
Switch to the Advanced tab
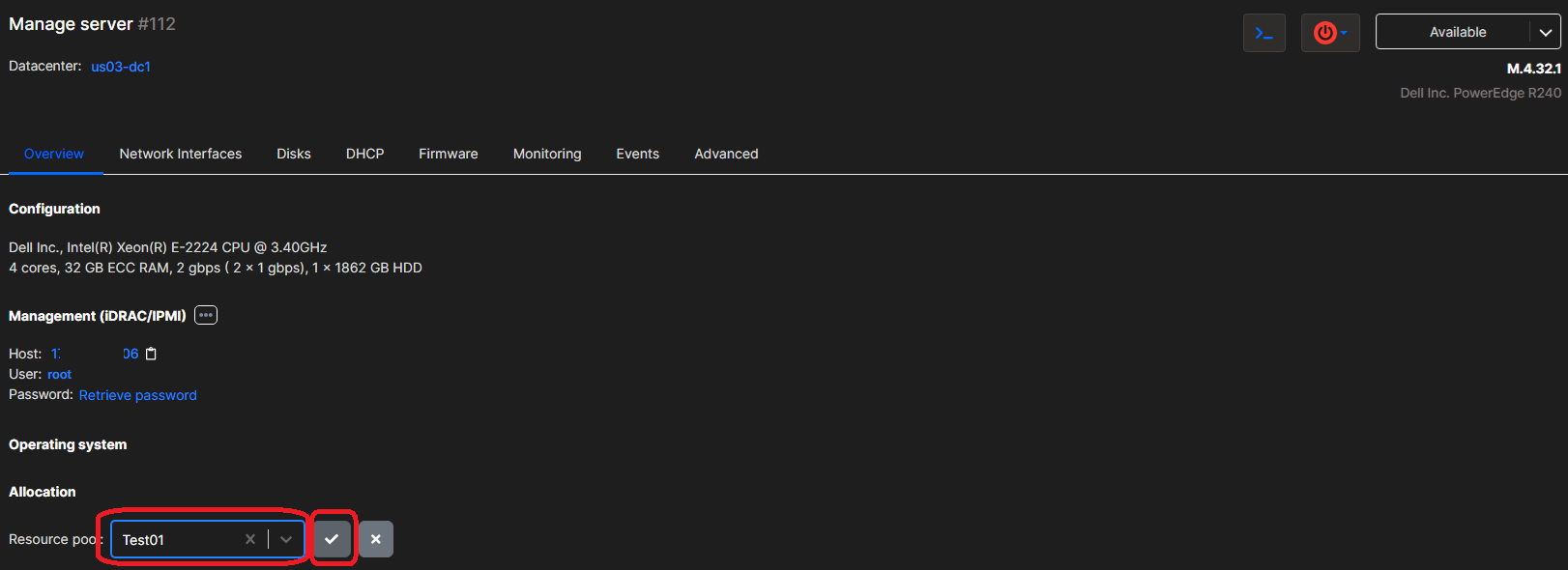point(726,154)
